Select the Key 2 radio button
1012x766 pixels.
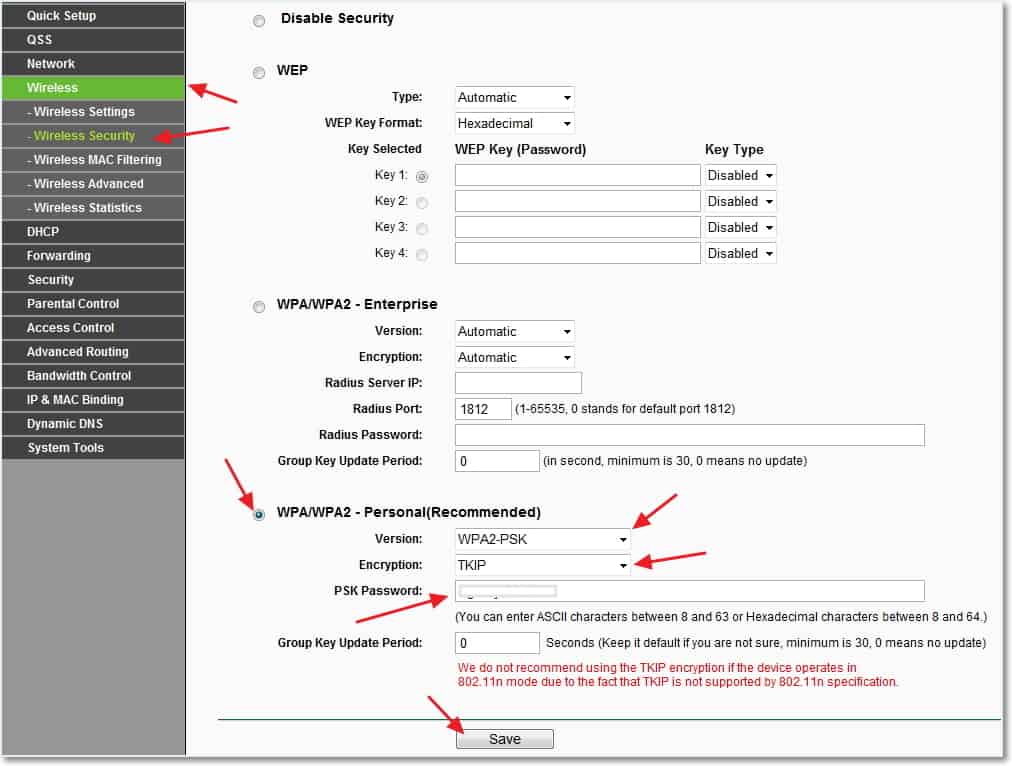pos(422,203)
